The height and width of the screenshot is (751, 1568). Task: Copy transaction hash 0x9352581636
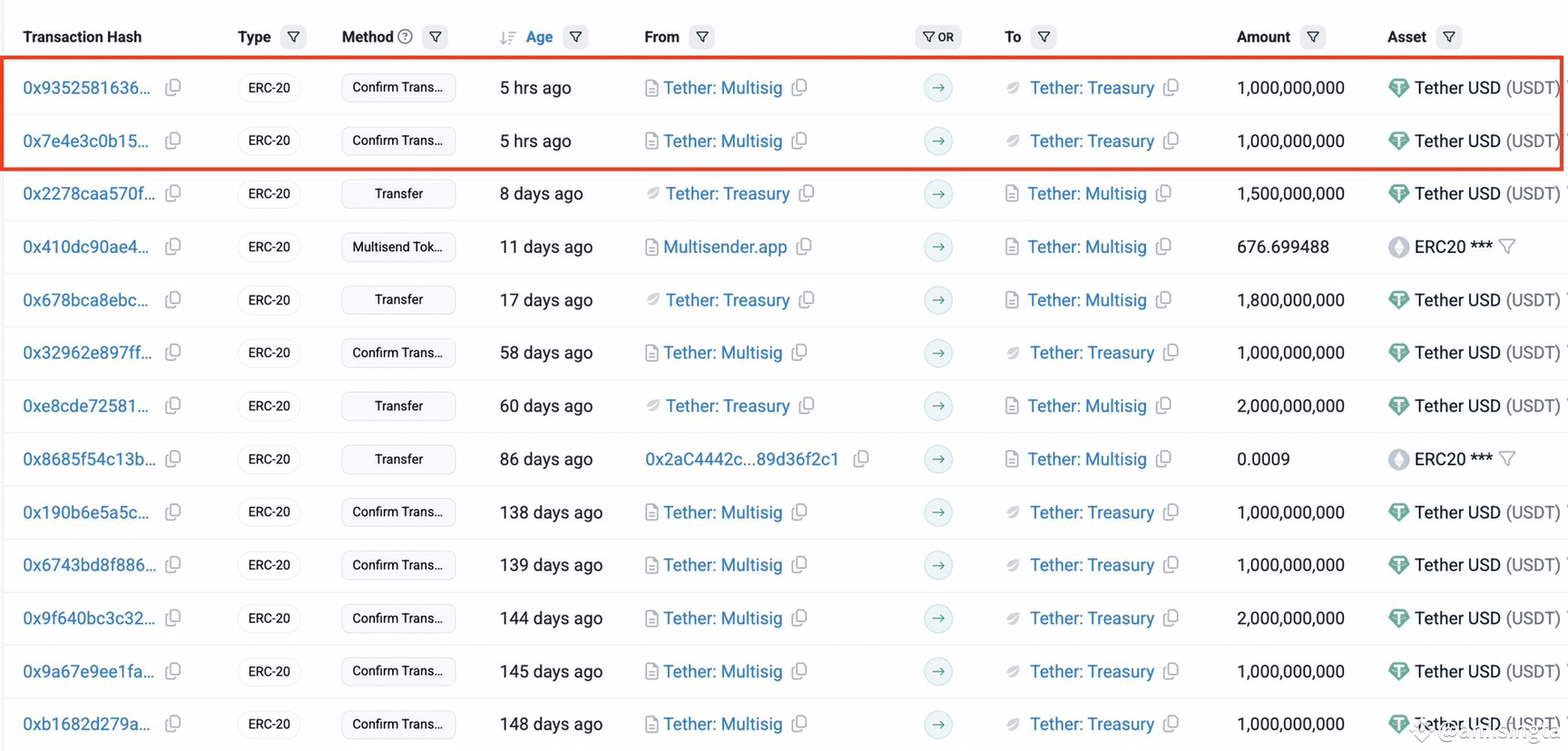pos(172,87)
